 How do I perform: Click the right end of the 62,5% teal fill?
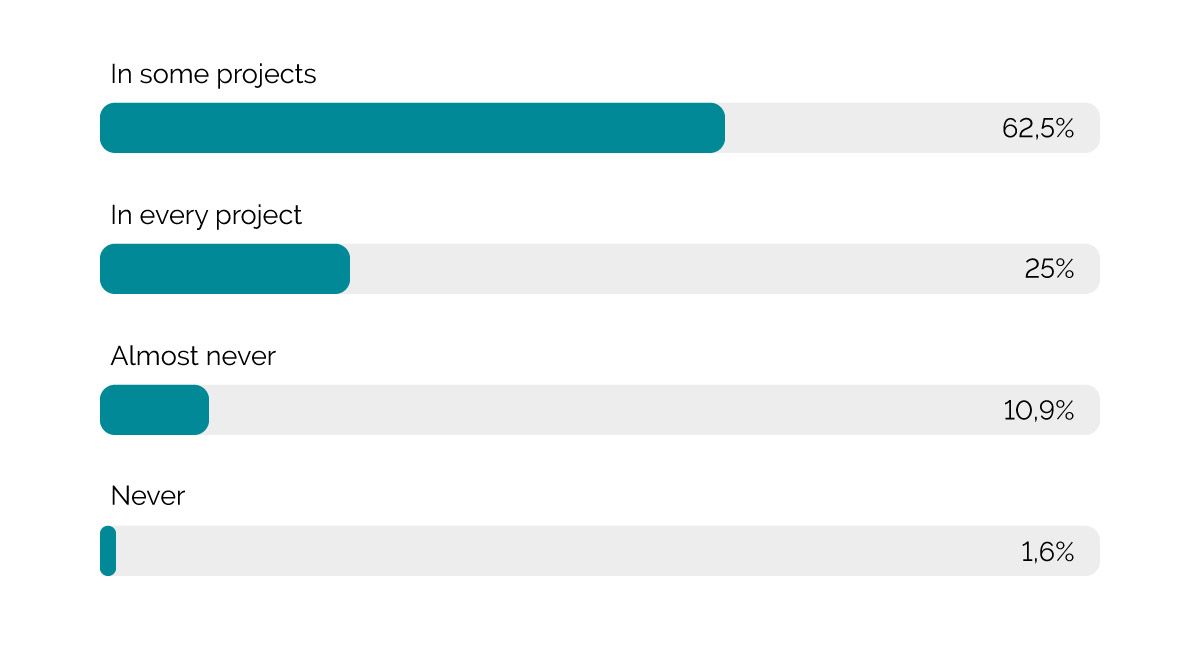point(718,128)
